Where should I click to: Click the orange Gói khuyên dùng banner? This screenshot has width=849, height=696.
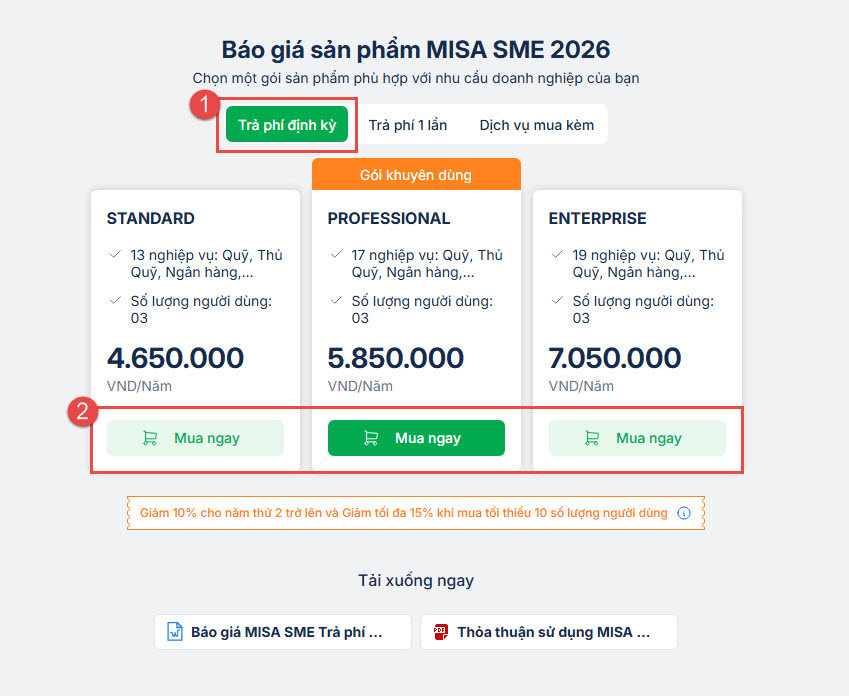click(x=416, y=175)
